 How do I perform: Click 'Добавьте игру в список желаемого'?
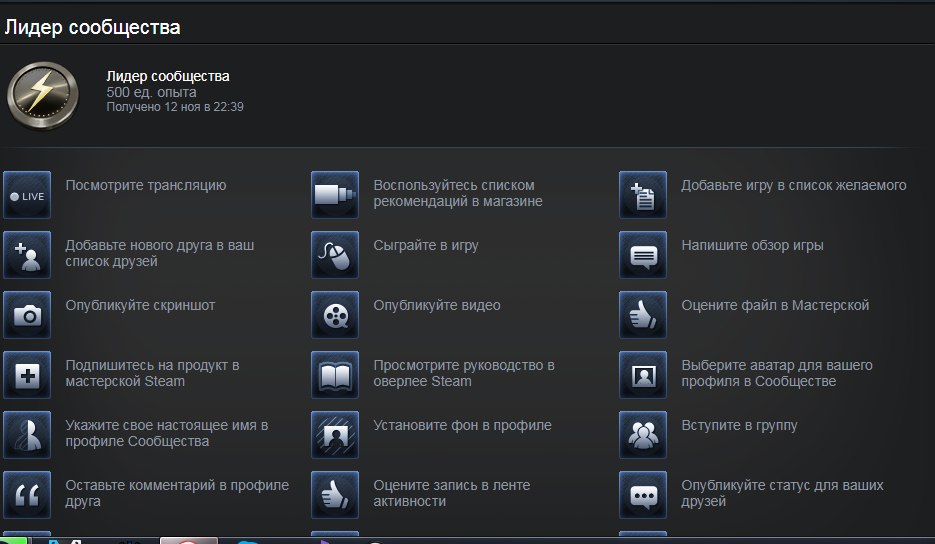pyautogui.click(x=794, y=186)
